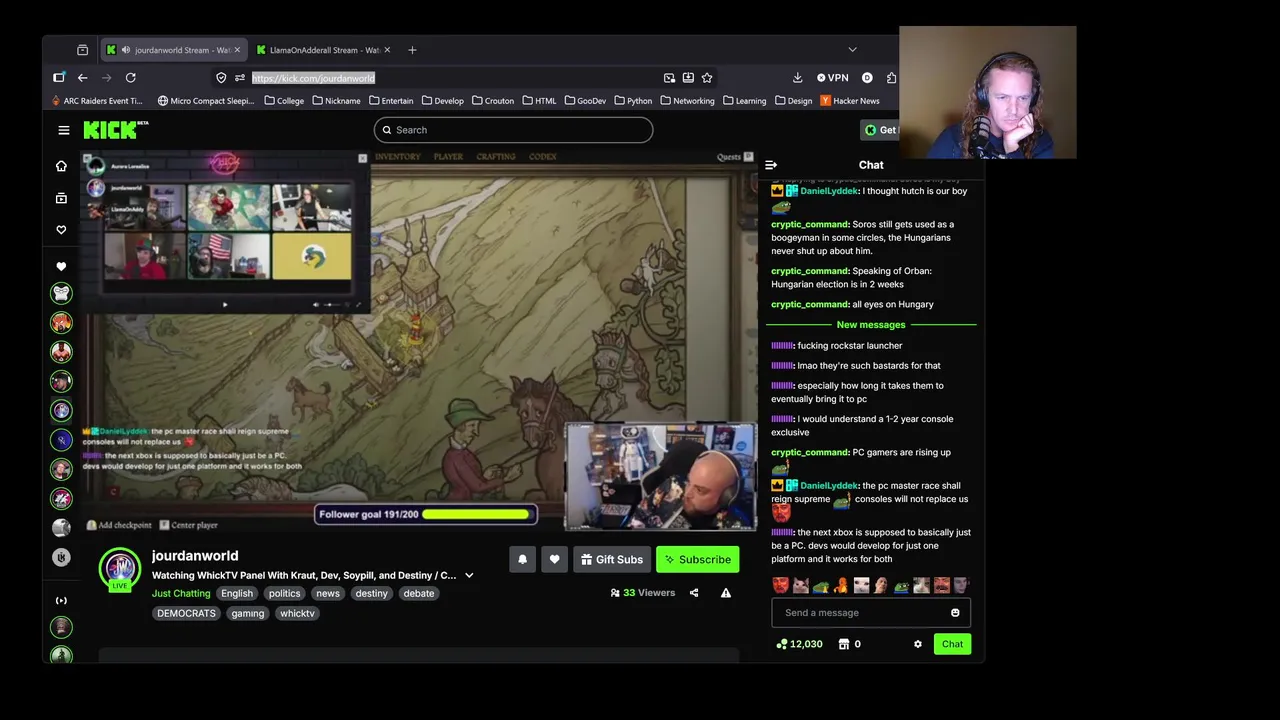The height and width of the screenshot is (720, 1280).
Task: Bookmark page with the star icon
Action: click(707, 78)
